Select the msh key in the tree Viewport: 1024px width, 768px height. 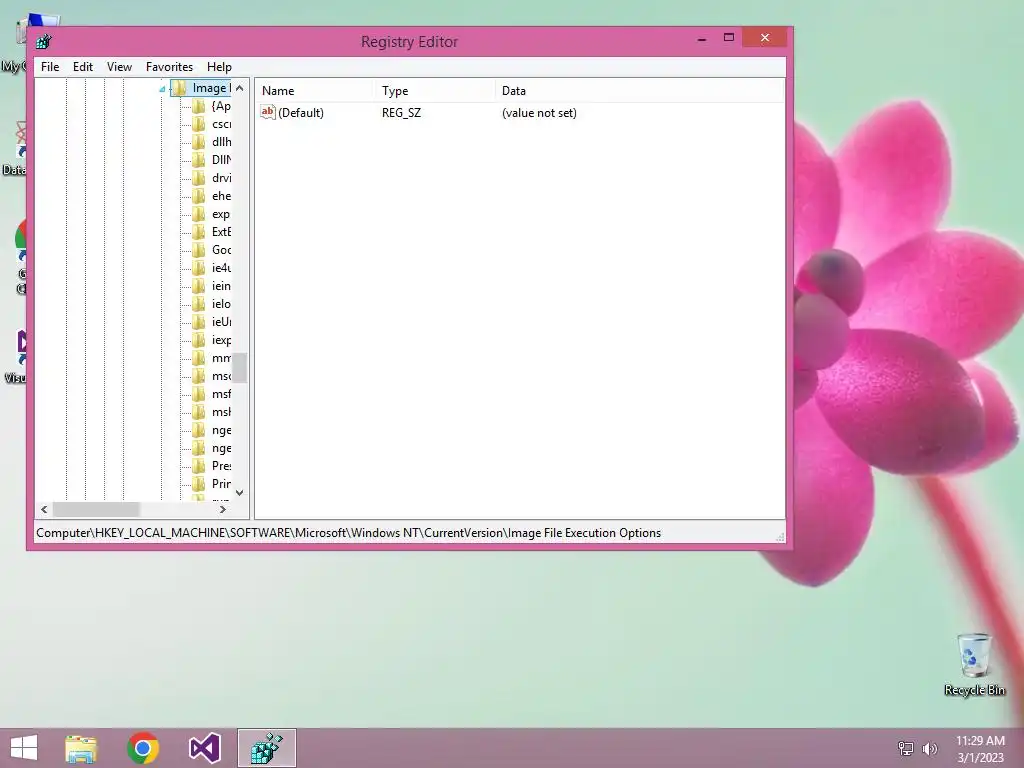coord(221,412)
